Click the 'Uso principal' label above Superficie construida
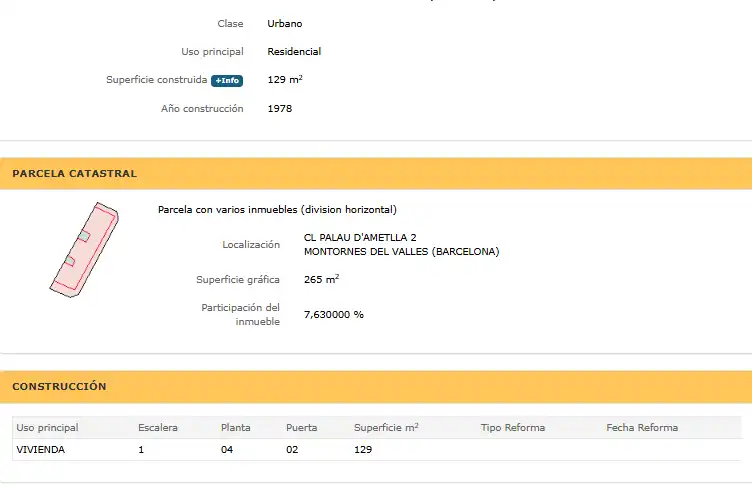Viewport: 752px width, 486px height. coord(212,52)
